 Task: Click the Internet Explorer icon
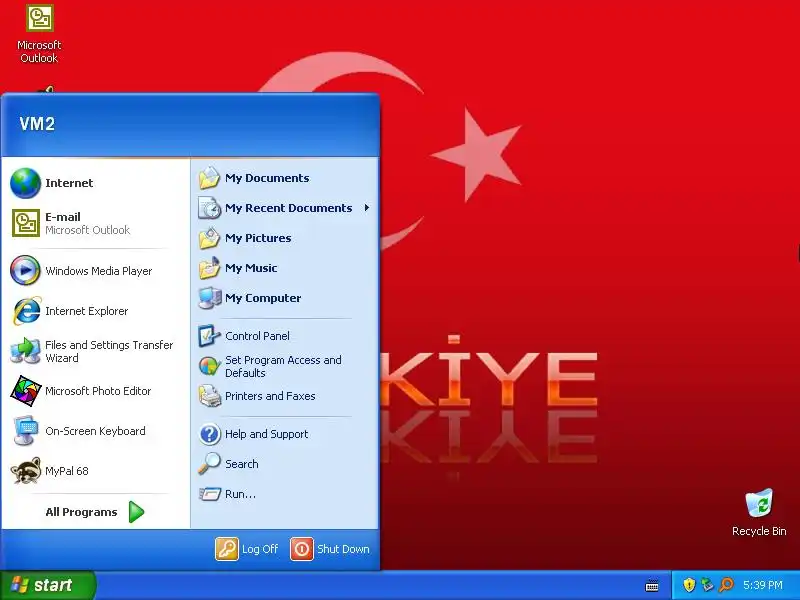tap(26, 311)
